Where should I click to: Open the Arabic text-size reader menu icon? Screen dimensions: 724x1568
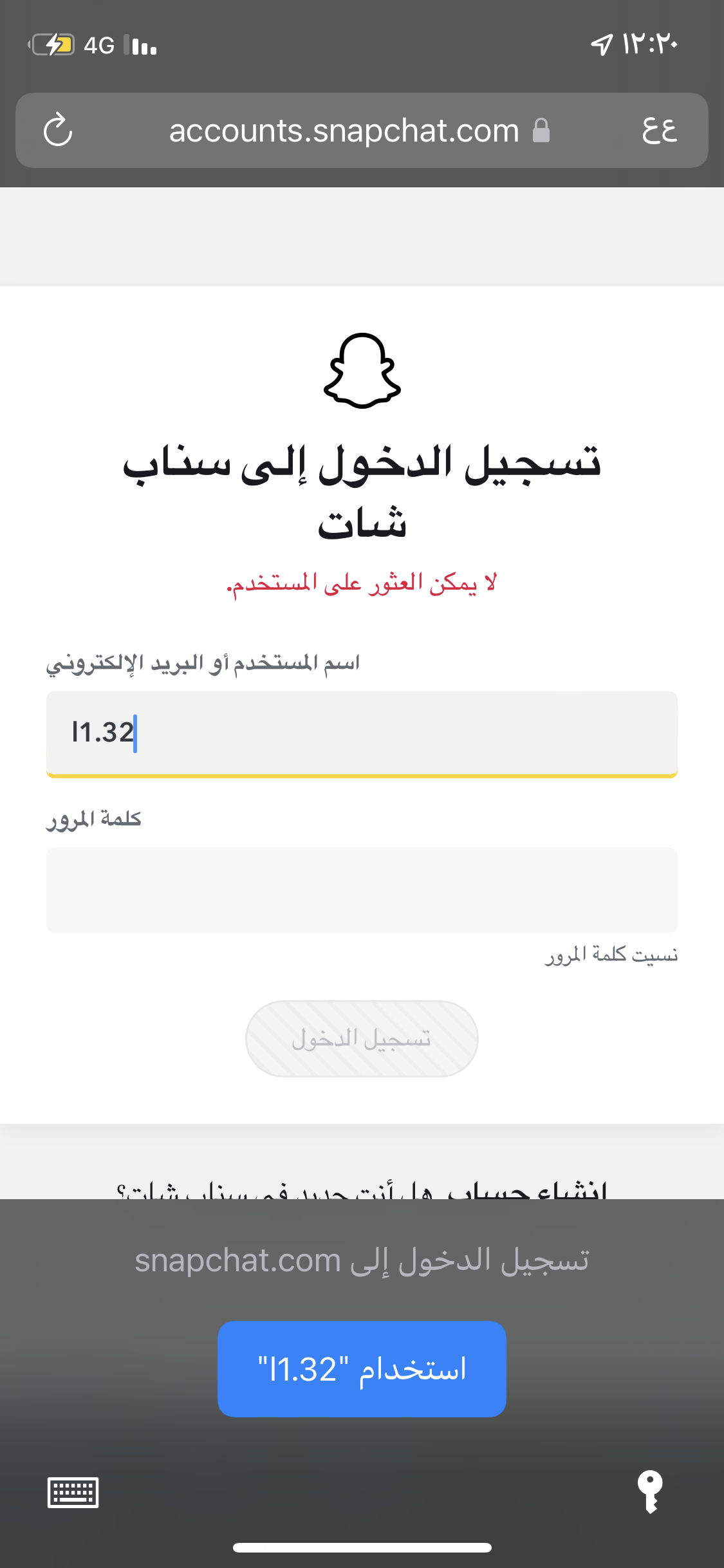pos(660,130)
